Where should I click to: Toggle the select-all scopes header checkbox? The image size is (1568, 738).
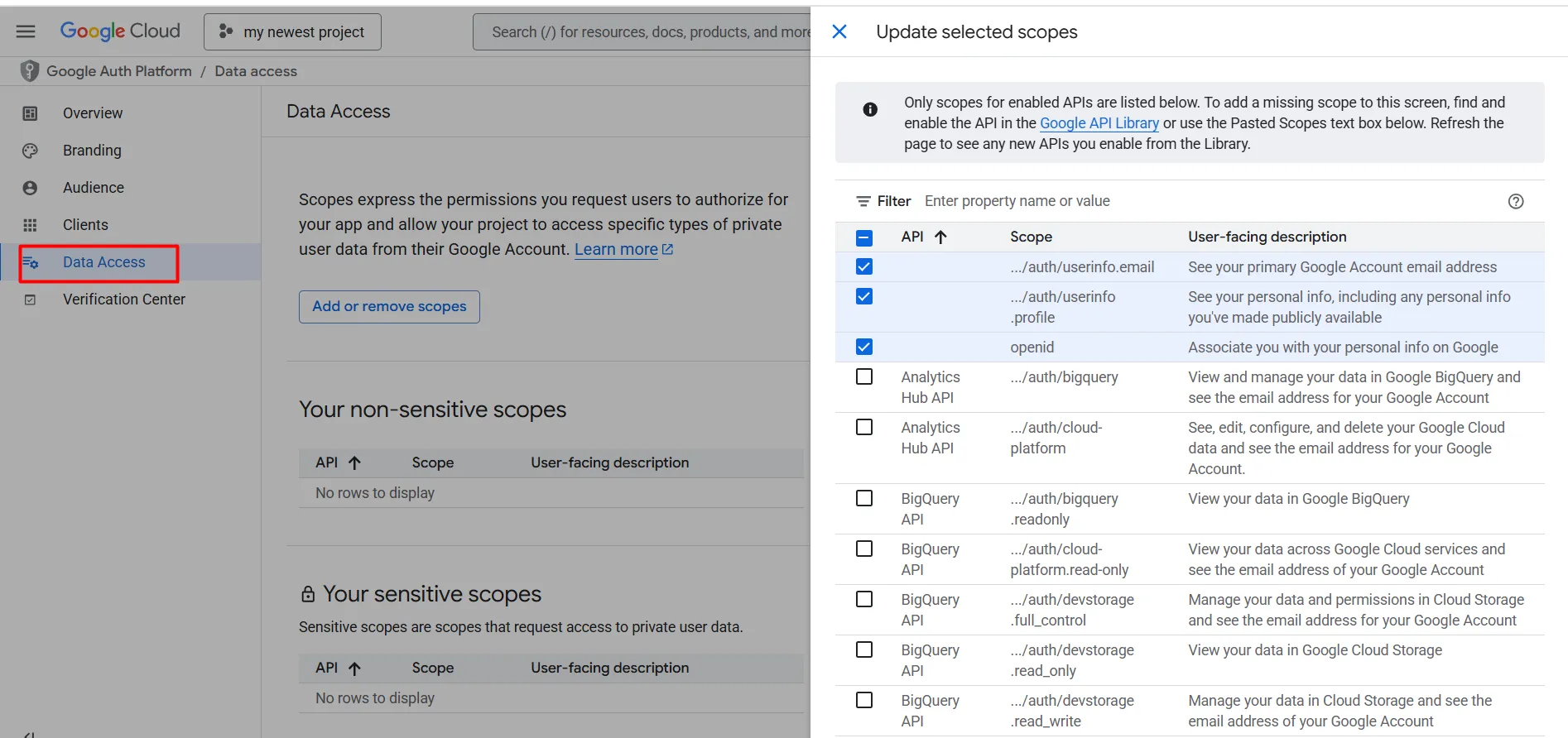click(x=864, y=237)
